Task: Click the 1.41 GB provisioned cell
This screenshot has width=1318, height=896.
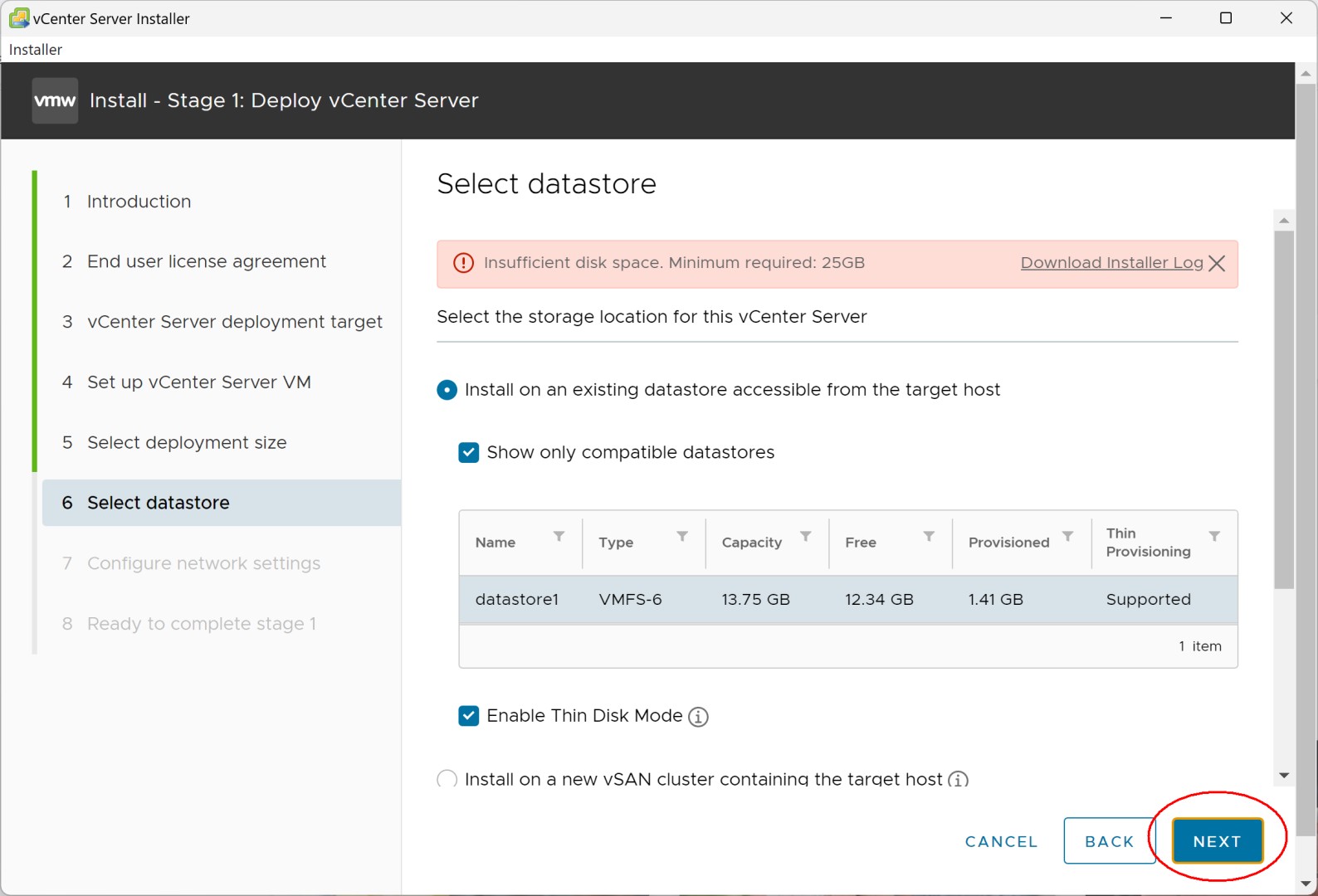Action: point(995,600)
